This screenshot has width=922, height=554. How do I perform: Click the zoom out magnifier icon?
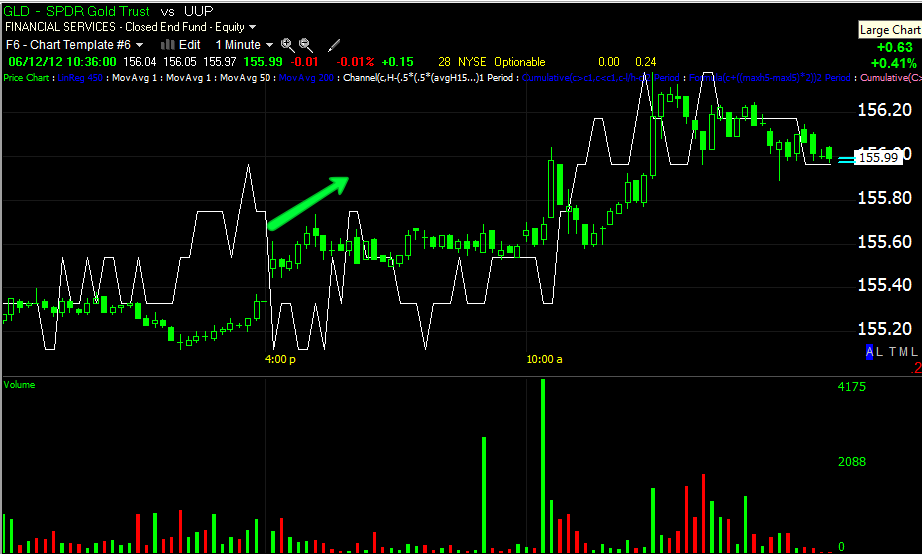[x=306, y=45]
